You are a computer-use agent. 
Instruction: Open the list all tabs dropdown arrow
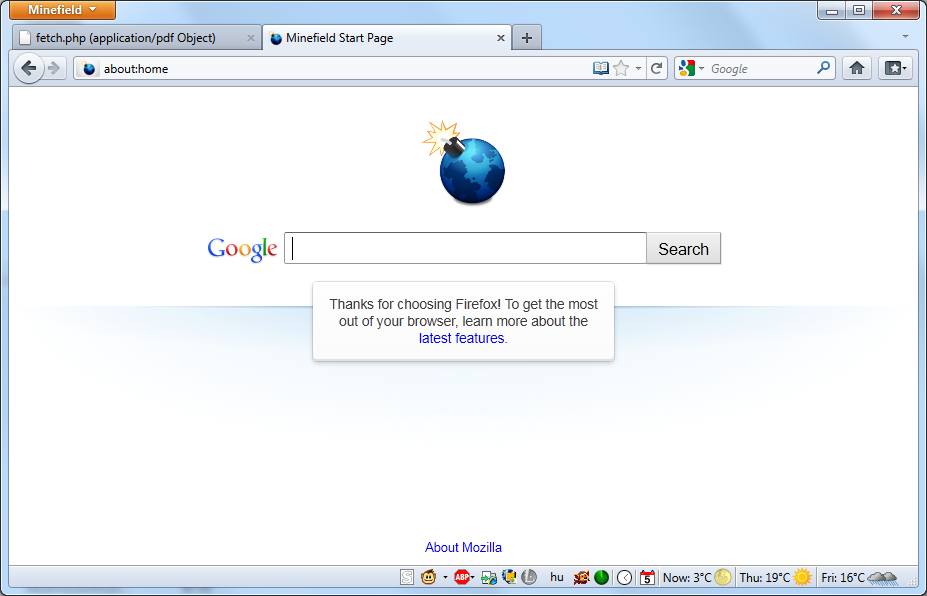point(905,37)
